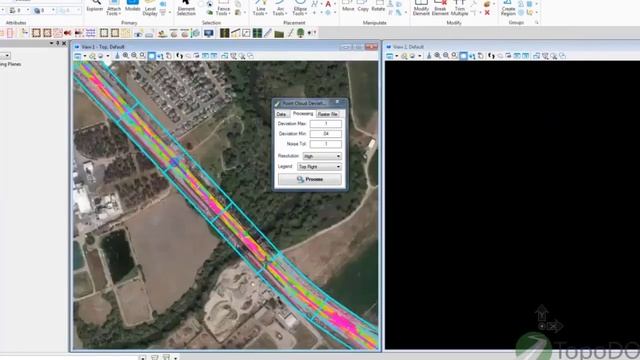The height and width of the screenshot is (360, 640).
Task: Click the Deviation Min input field
Action: 326,133
